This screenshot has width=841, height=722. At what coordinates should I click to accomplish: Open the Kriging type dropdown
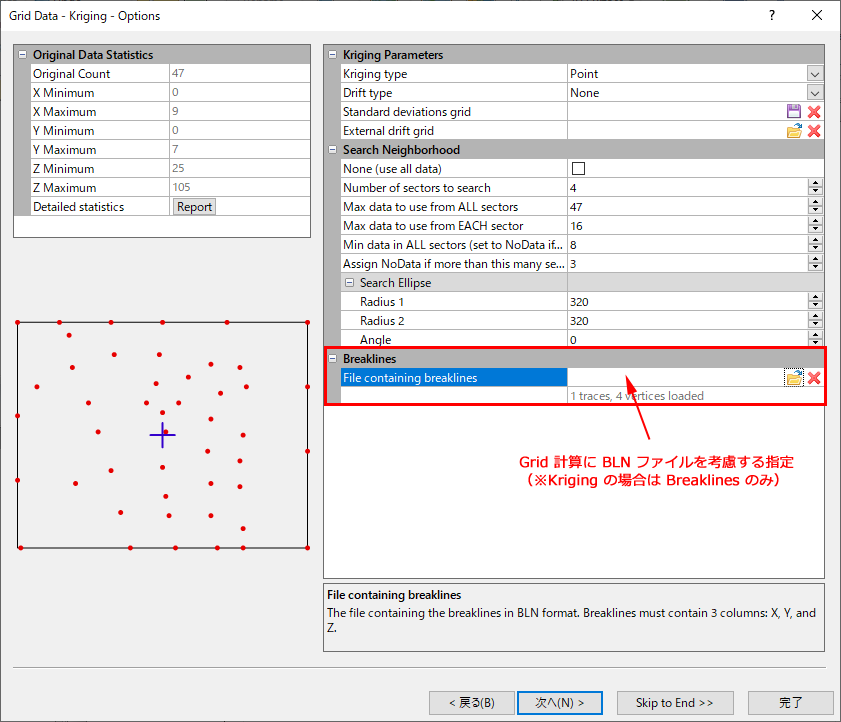(815, 74)
